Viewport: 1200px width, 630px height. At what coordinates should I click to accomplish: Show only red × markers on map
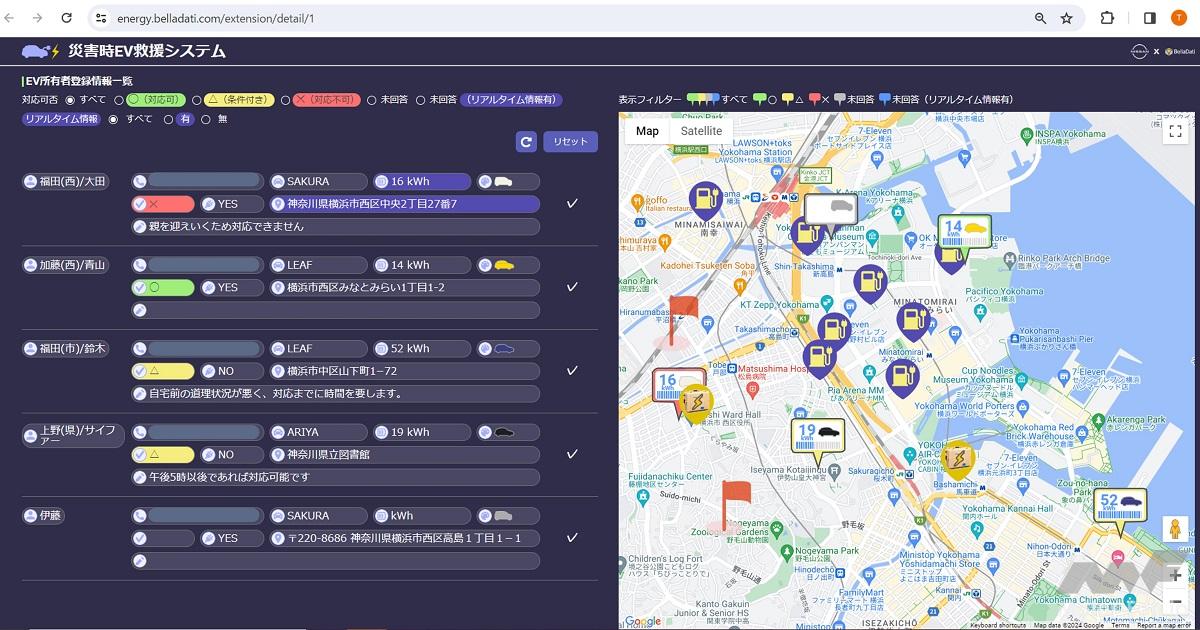pos(814,100)
